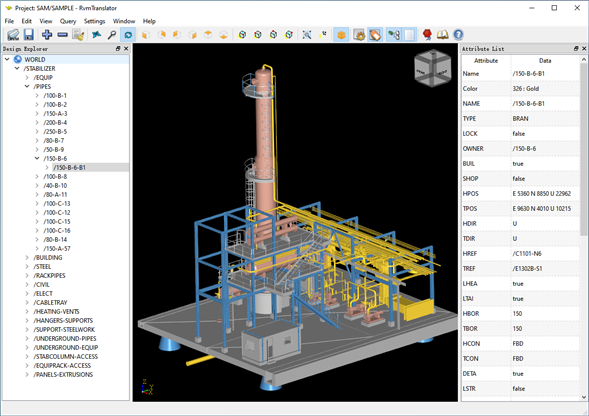Click the zoom to fit icon

pos(307,35)
